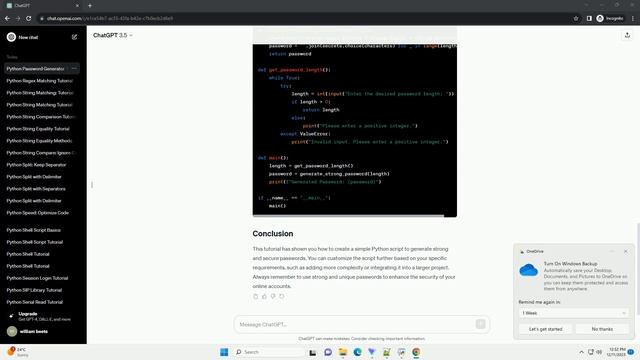Click the Conclusion heading text
Screen dimensions: 640x360
[273, 233]
